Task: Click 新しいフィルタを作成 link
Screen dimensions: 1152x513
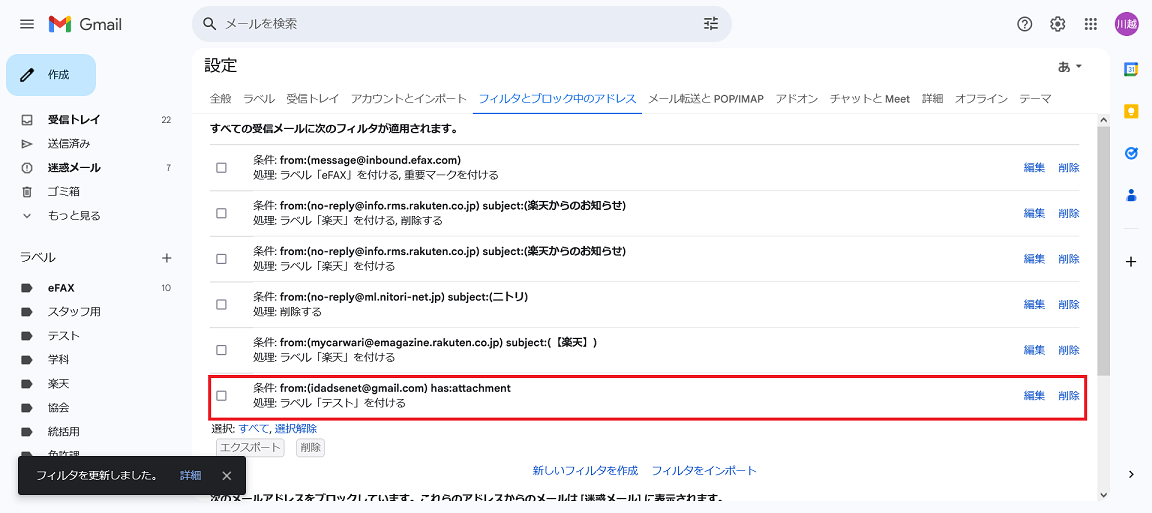Action: [x=585, y=471]
